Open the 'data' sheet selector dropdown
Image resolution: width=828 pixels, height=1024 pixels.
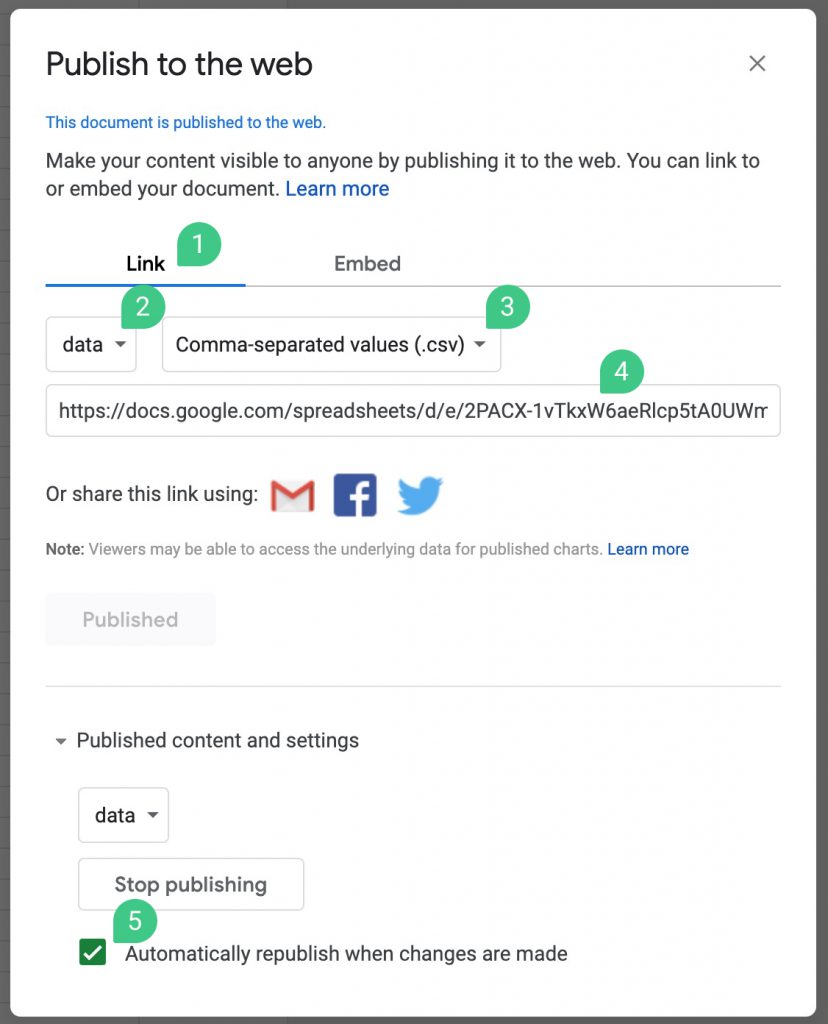point(90,344)
